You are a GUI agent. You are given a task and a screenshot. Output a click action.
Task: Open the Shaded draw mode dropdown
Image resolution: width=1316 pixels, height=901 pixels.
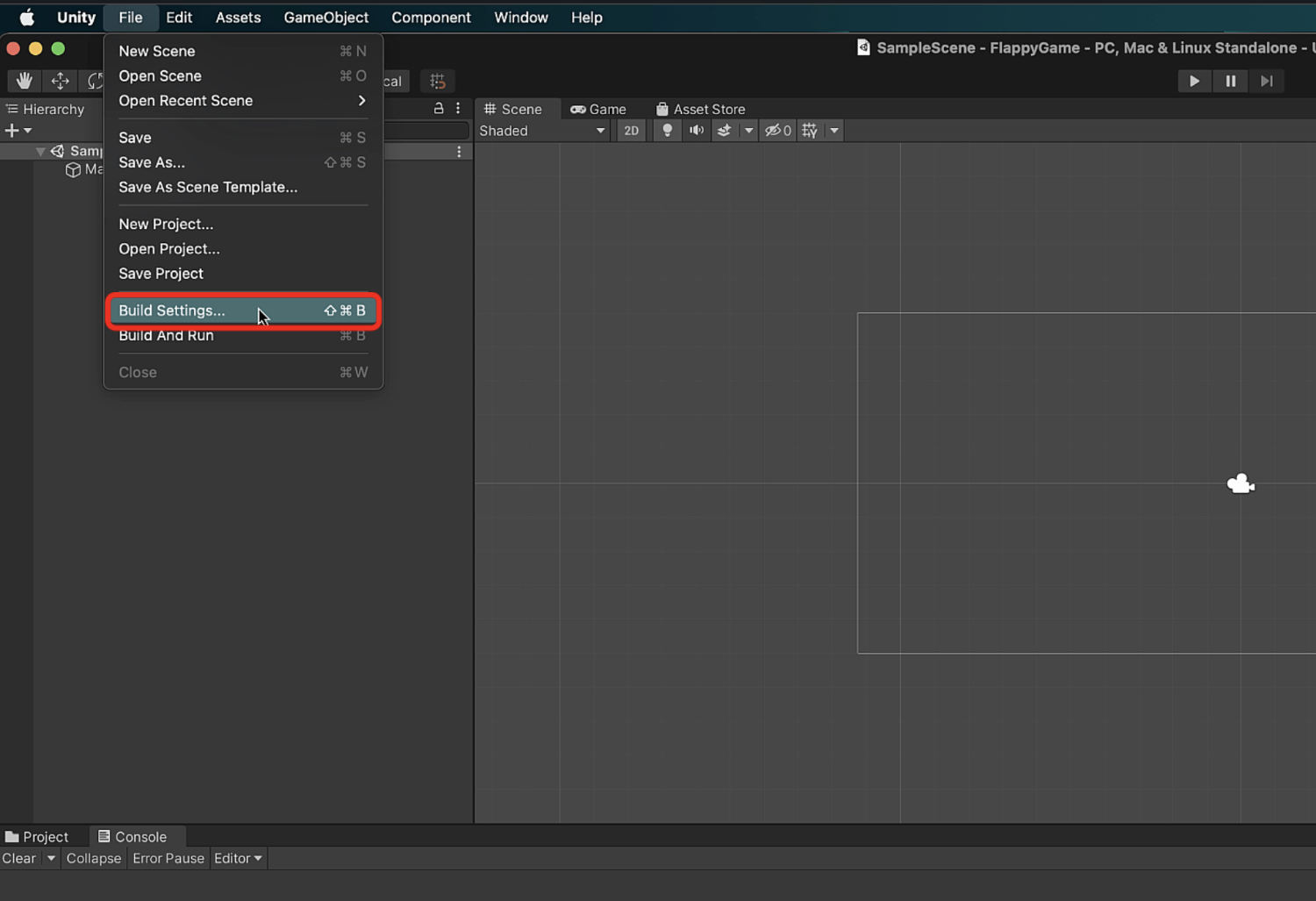pyautogui.click(x=542, y=131)
